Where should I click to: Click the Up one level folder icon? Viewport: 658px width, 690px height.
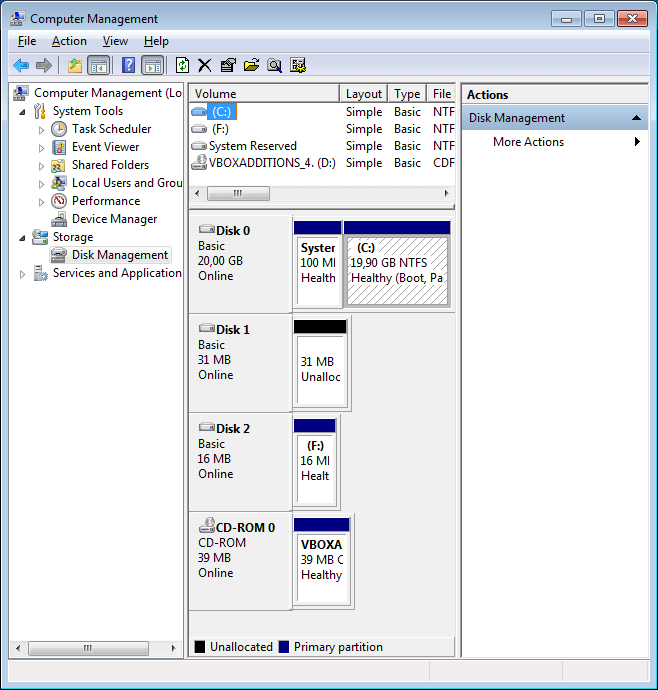pyautogui.click(x=75, y=66)
